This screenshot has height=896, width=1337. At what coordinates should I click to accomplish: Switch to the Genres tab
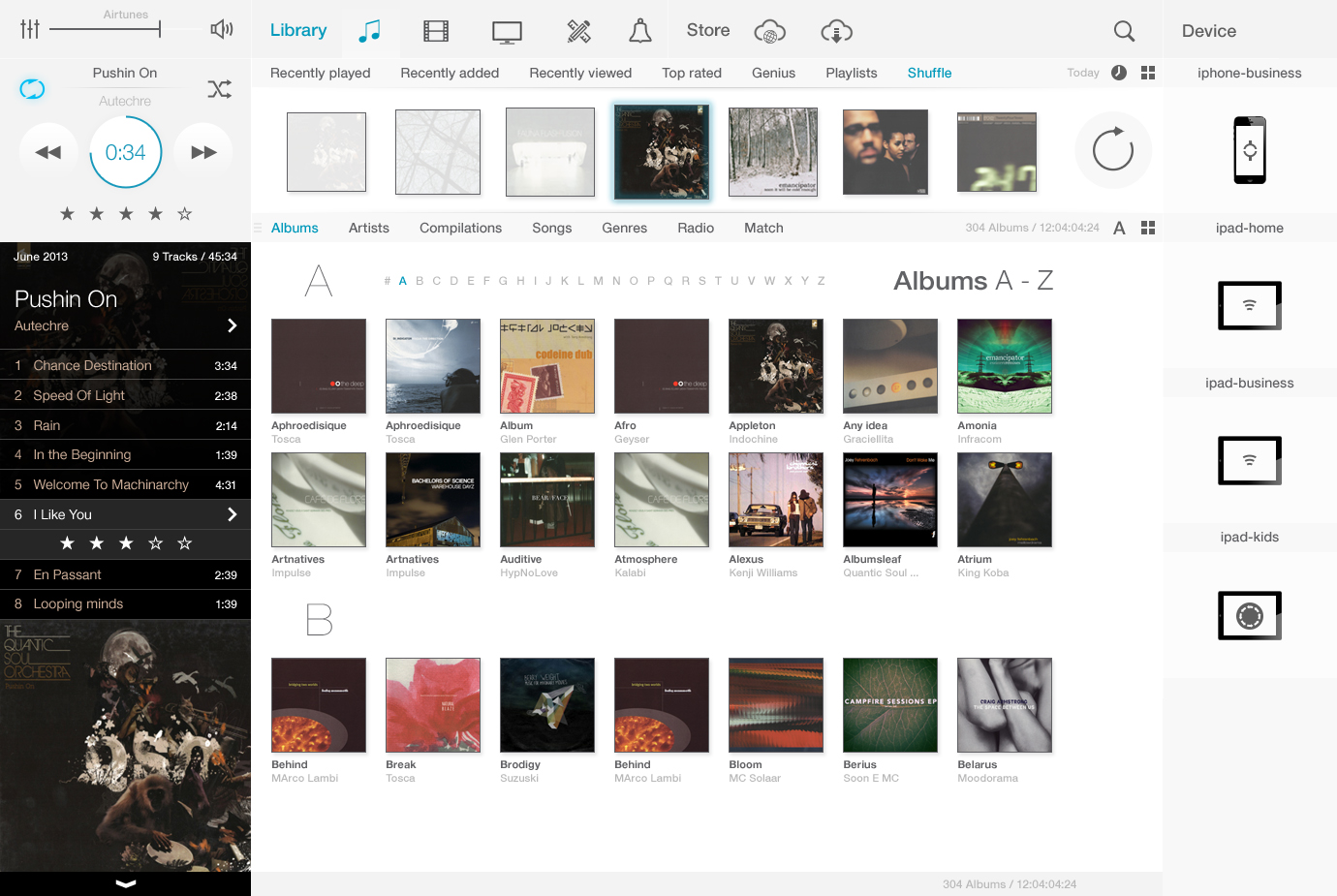tap(625, 228)
